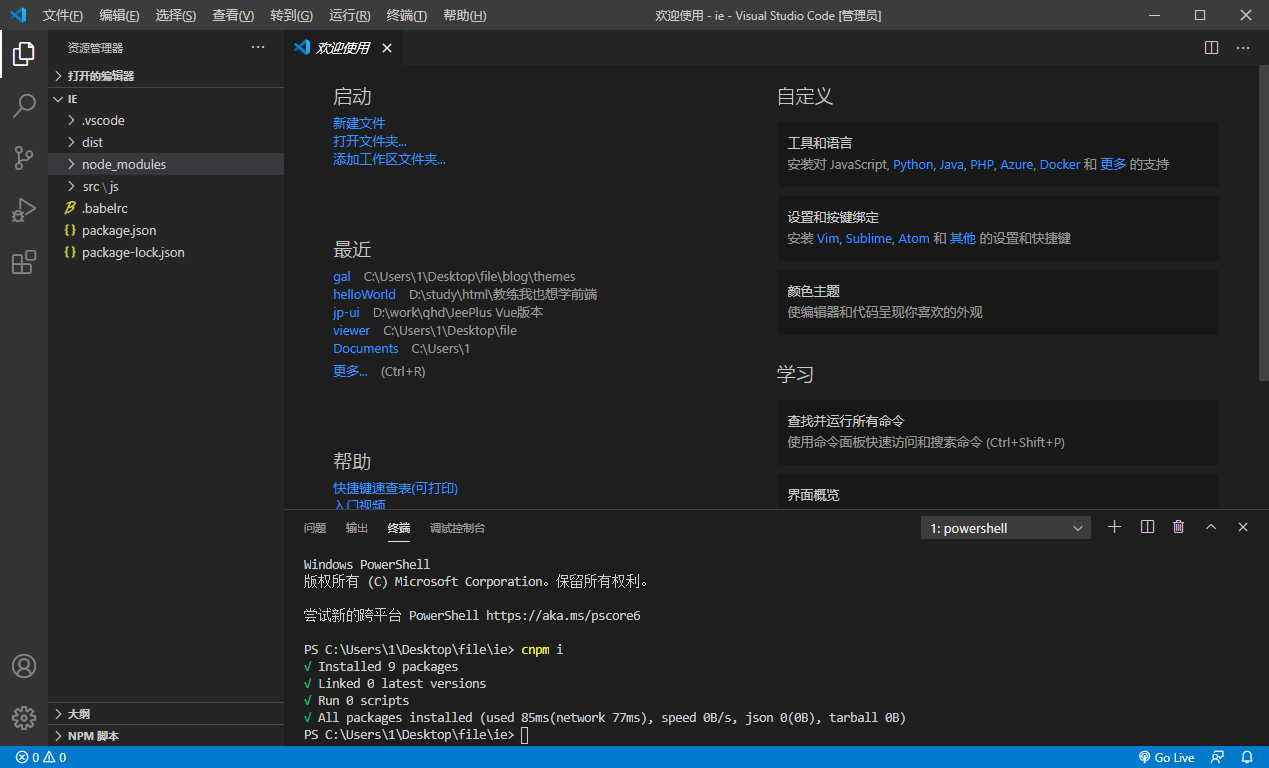Open the Extensions view
The image size is (1269, 768).
click(24, 263)
